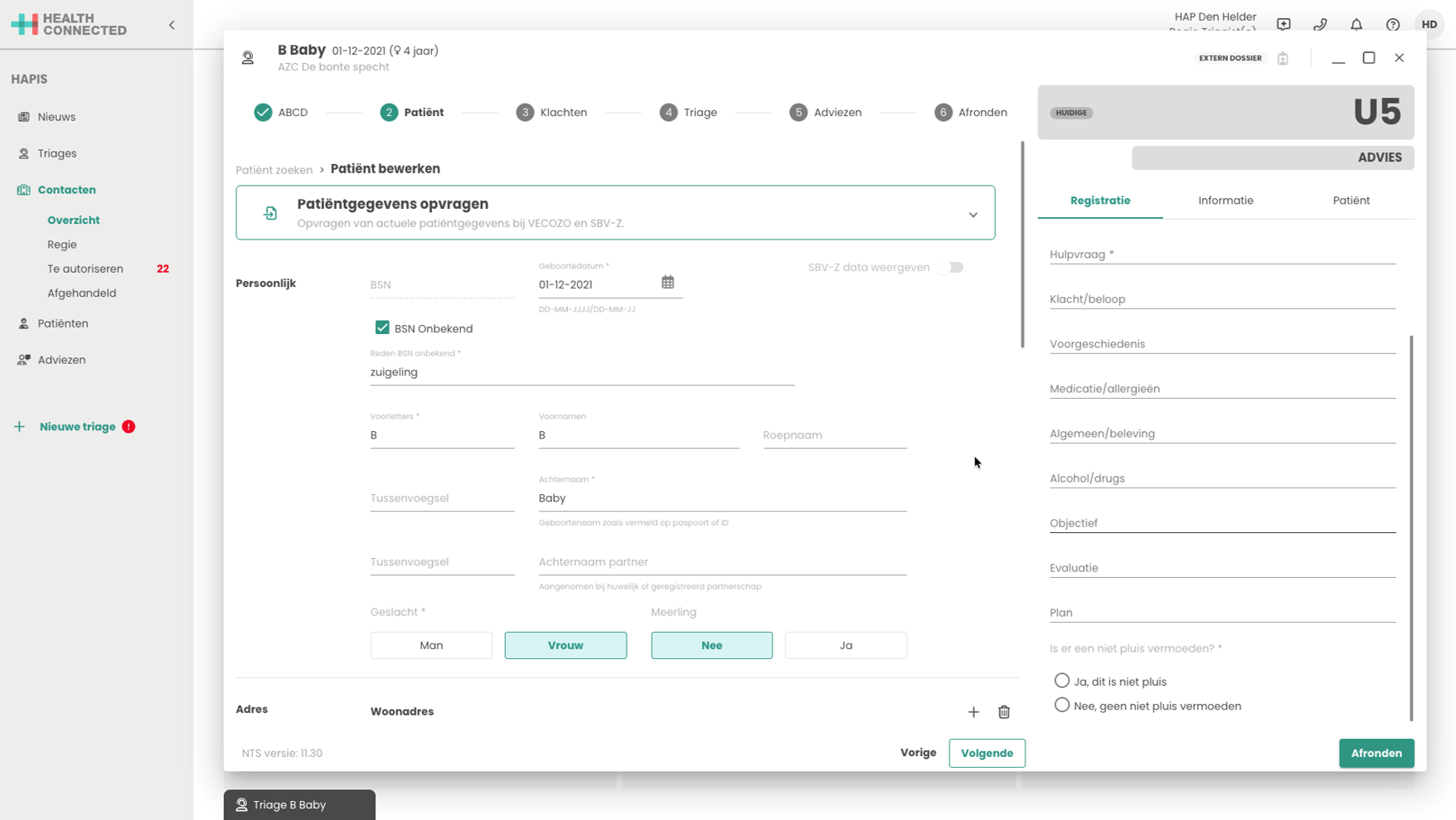The height and width of the screenshot is (820, 1456).
Task: Click the Voorletters field
Action: point(442,435)
